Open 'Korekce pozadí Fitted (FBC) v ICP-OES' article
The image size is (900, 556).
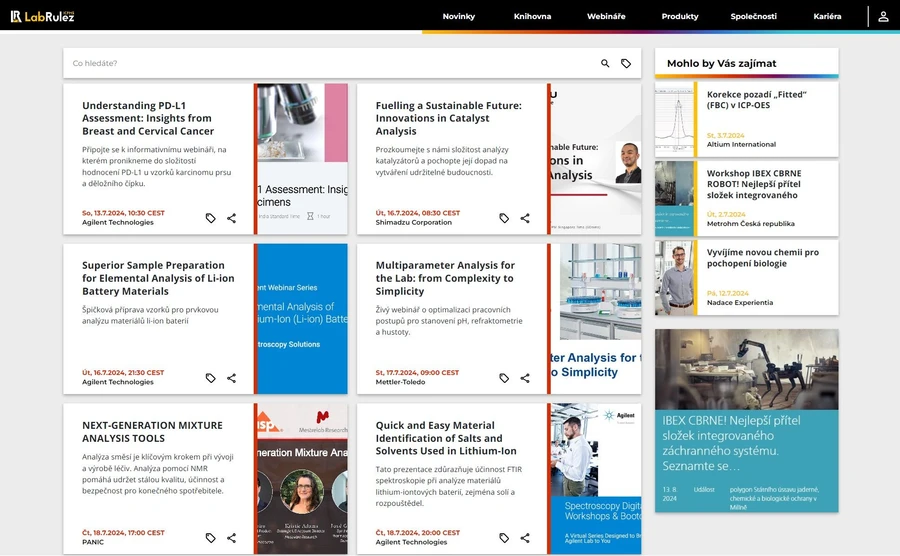coord(757,100)
